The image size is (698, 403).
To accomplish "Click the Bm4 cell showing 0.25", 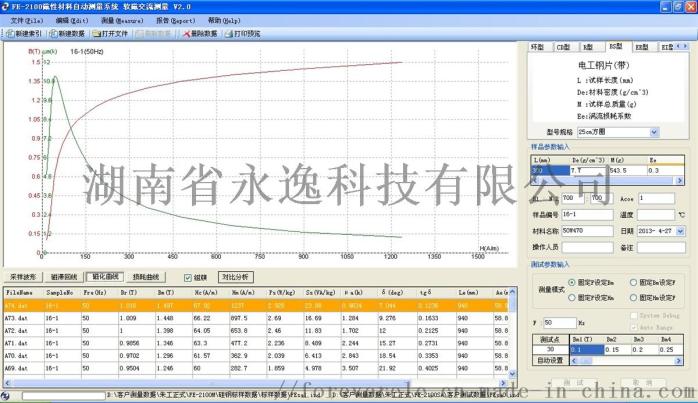I will point(671,350).
